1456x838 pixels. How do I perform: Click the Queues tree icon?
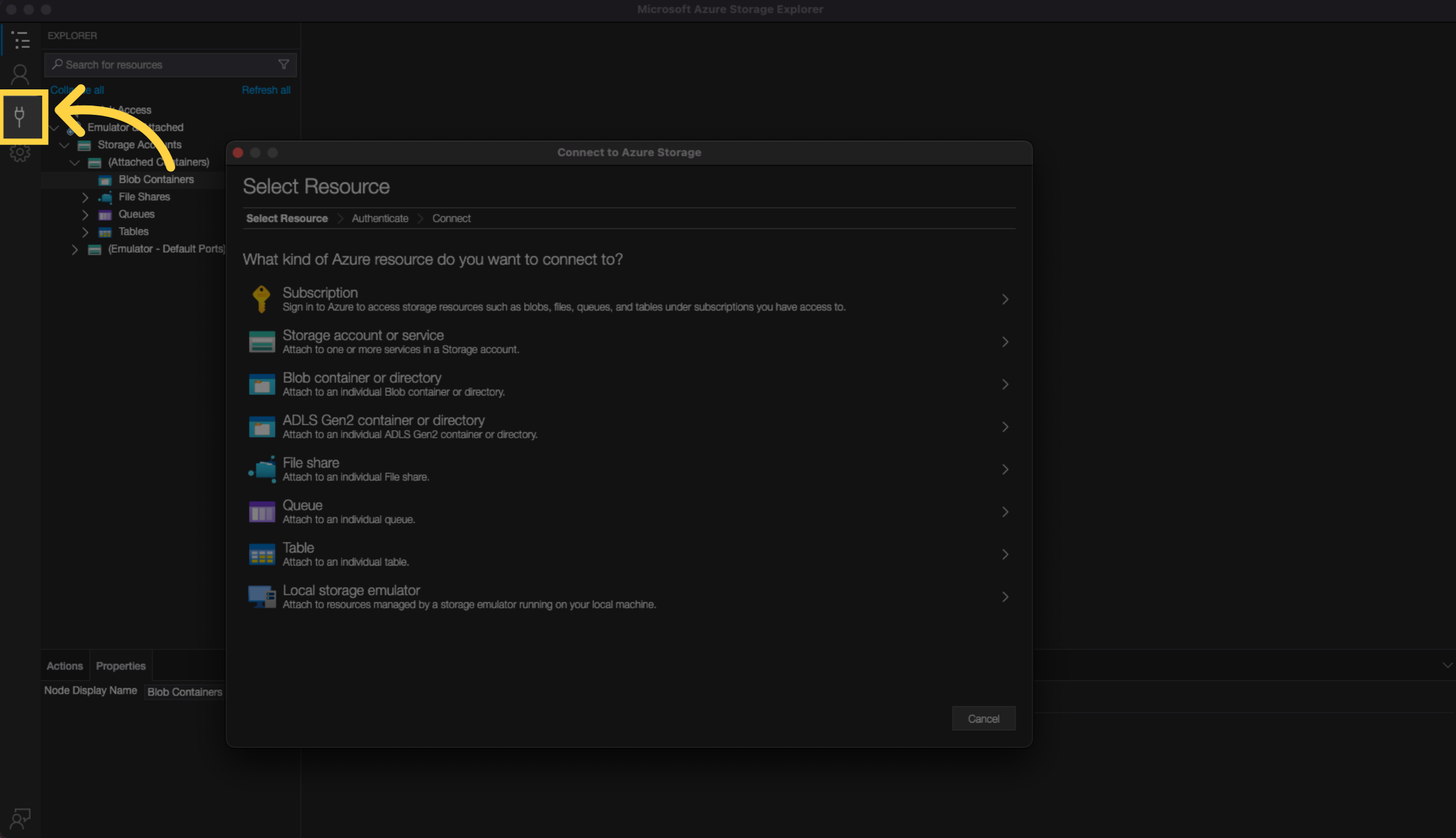tap(105, 215)
